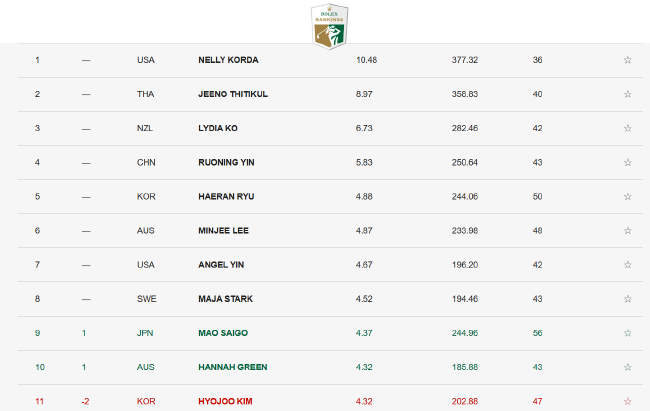Select Haeran Ryu's ranking row
The image size is (650, 411).
(x=330, y=197)
